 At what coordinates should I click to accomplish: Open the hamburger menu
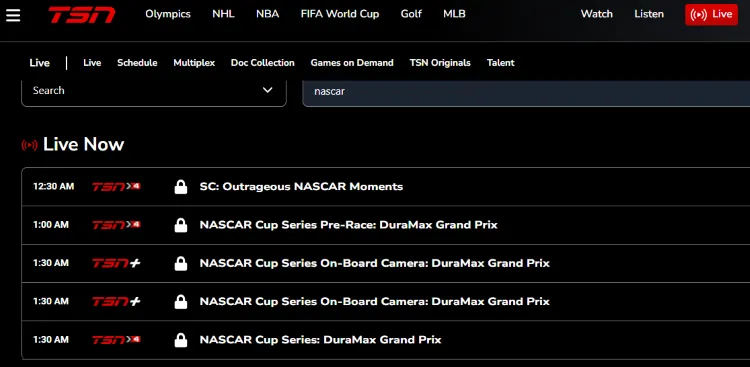pos(13,15)
